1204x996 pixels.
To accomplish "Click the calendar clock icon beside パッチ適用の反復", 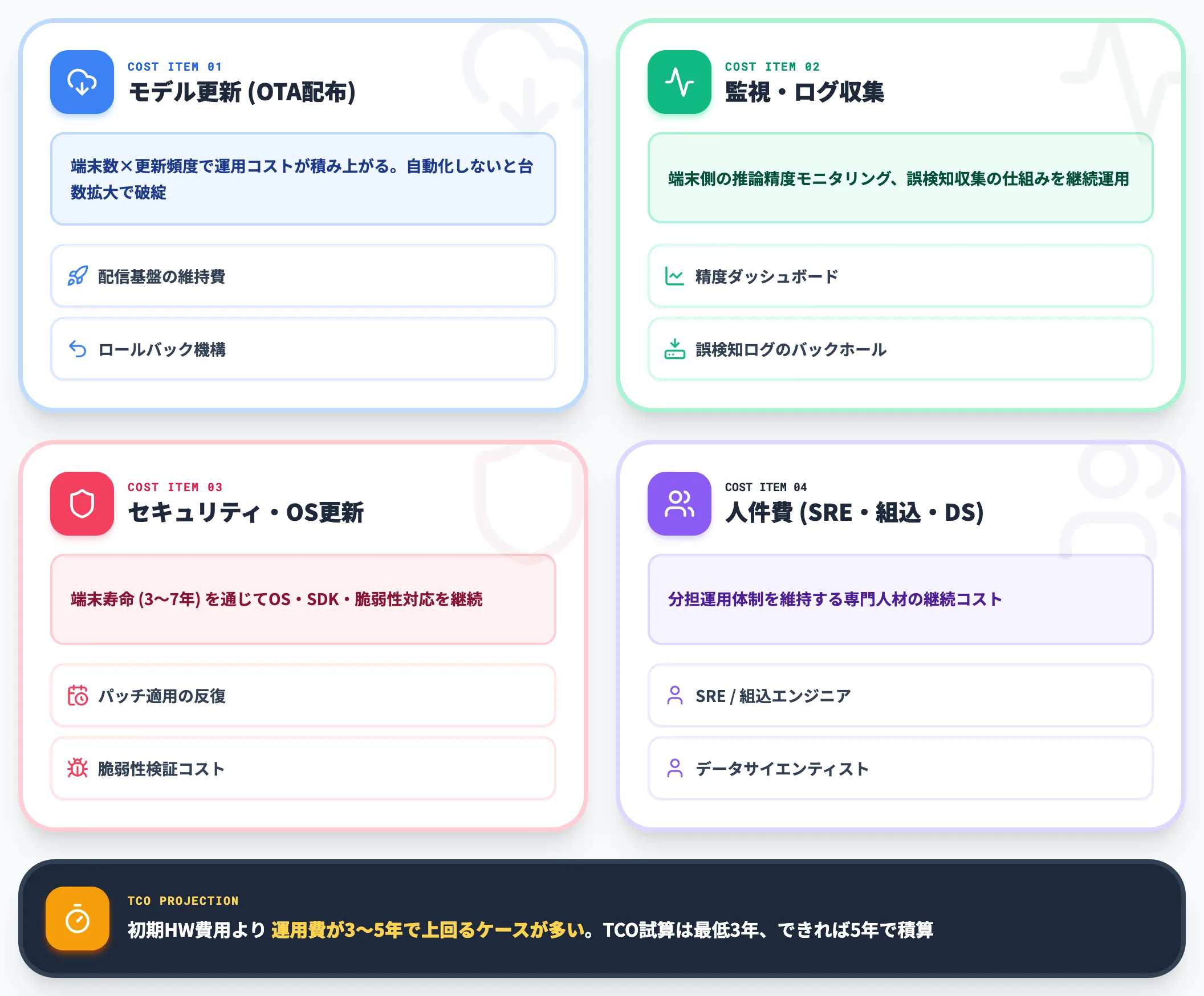I will coord(78,696).
